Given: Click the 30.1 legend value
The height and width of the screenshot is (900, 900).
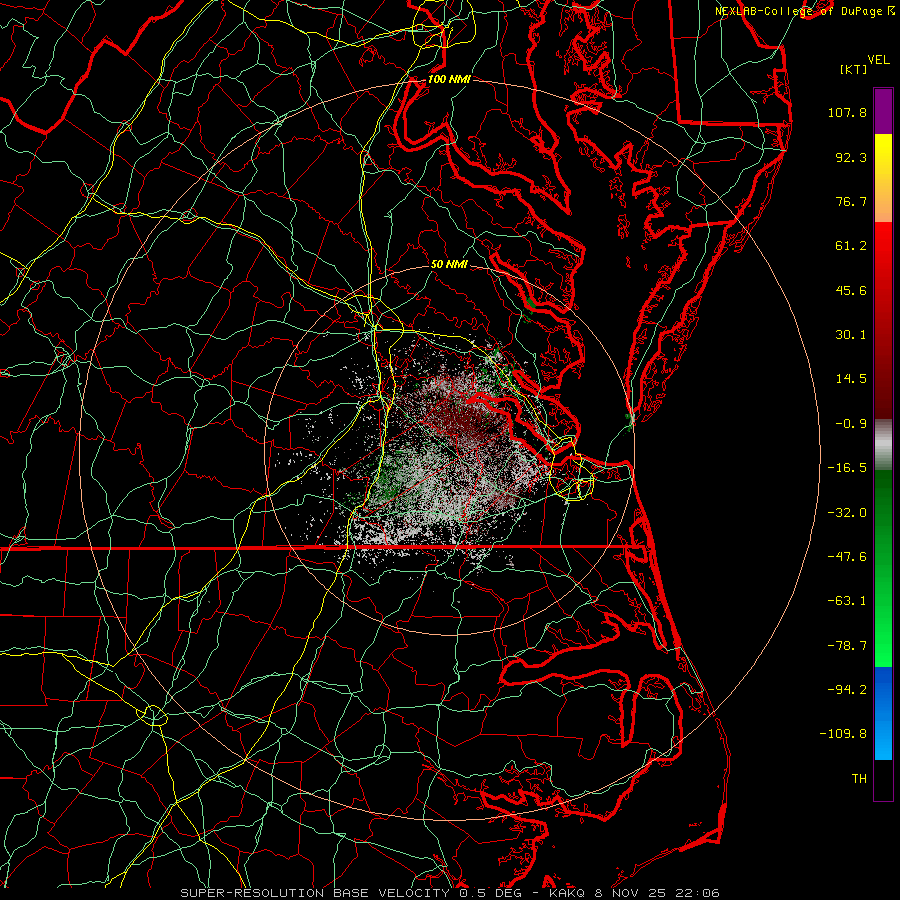Looking at the screenshot, I should 851,335.
